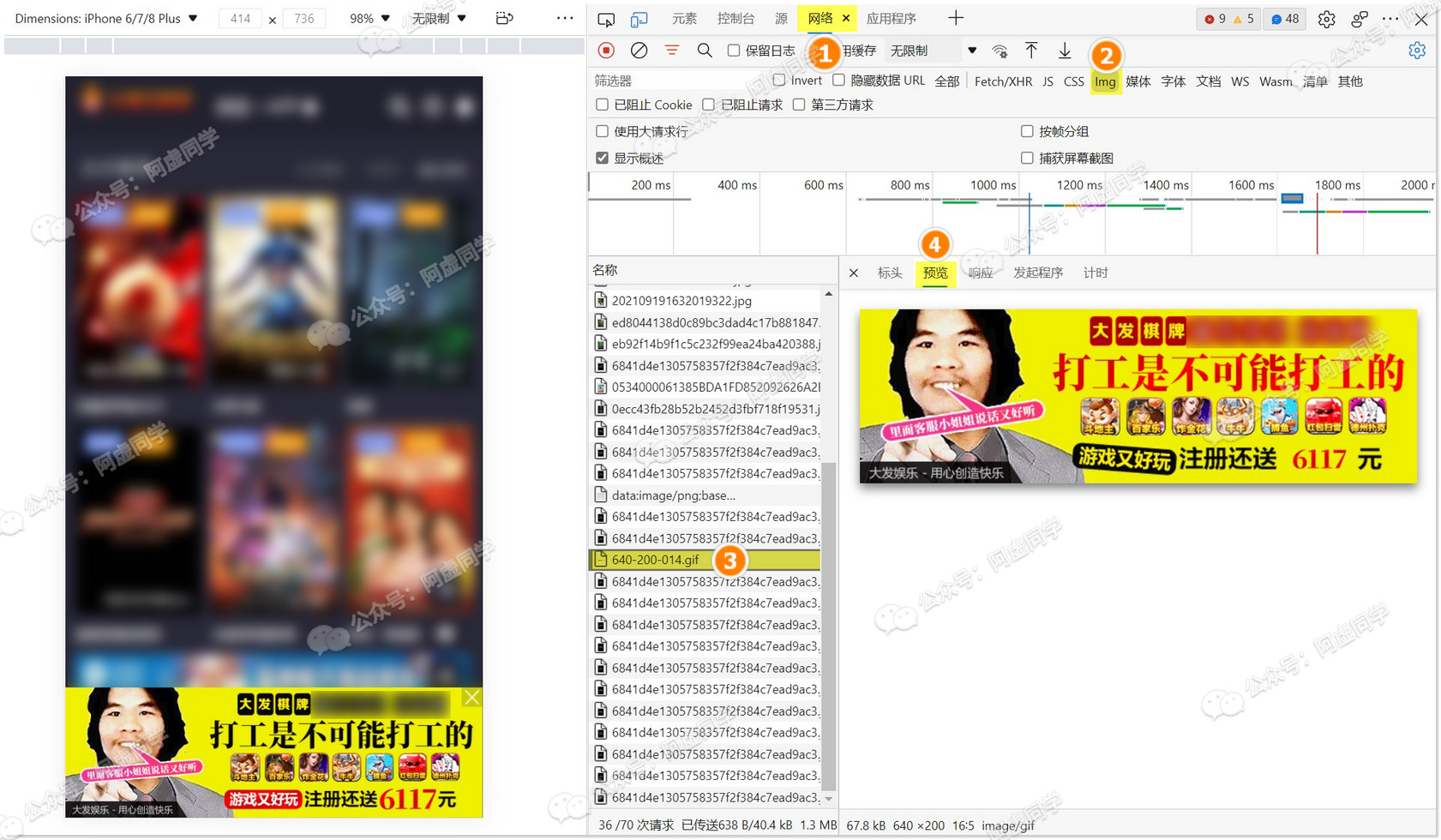Enable capture screenshots checkbox
The image size is (1441, 840).
[x=1027, y=158]
